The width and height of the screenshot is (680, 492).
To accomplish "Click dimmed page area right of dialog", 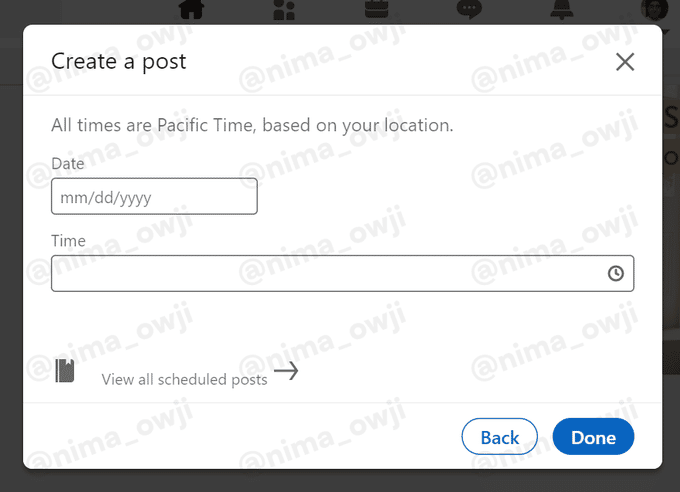I will [x=671, y=250].
